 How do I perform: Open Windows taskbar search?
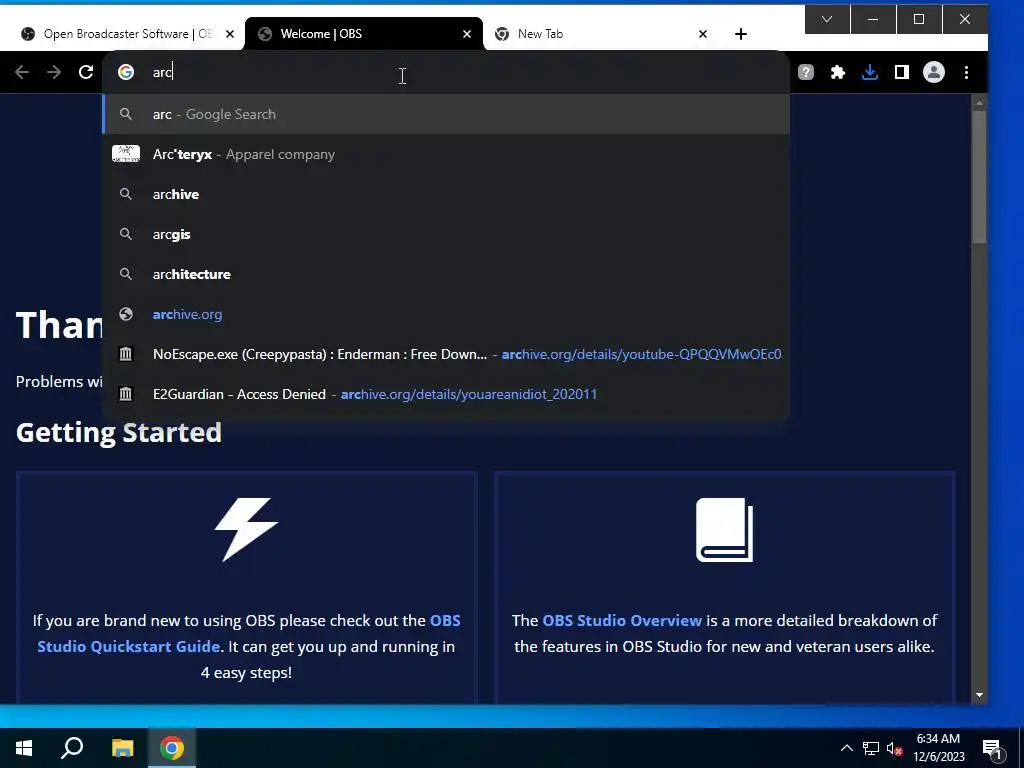tap(72, 748)
